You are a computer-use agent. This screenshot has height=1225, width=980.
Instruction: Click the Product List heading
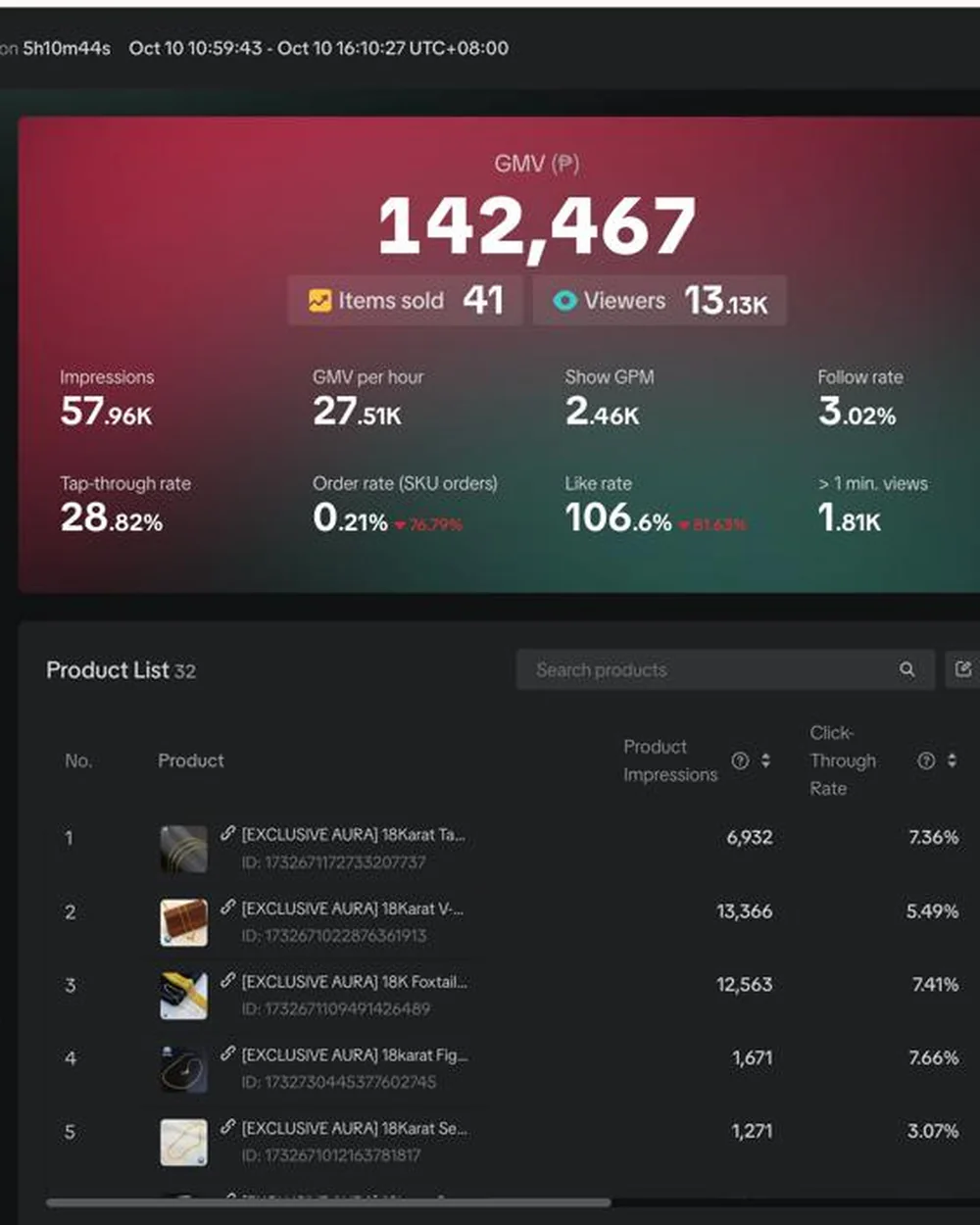coord(108,670)
